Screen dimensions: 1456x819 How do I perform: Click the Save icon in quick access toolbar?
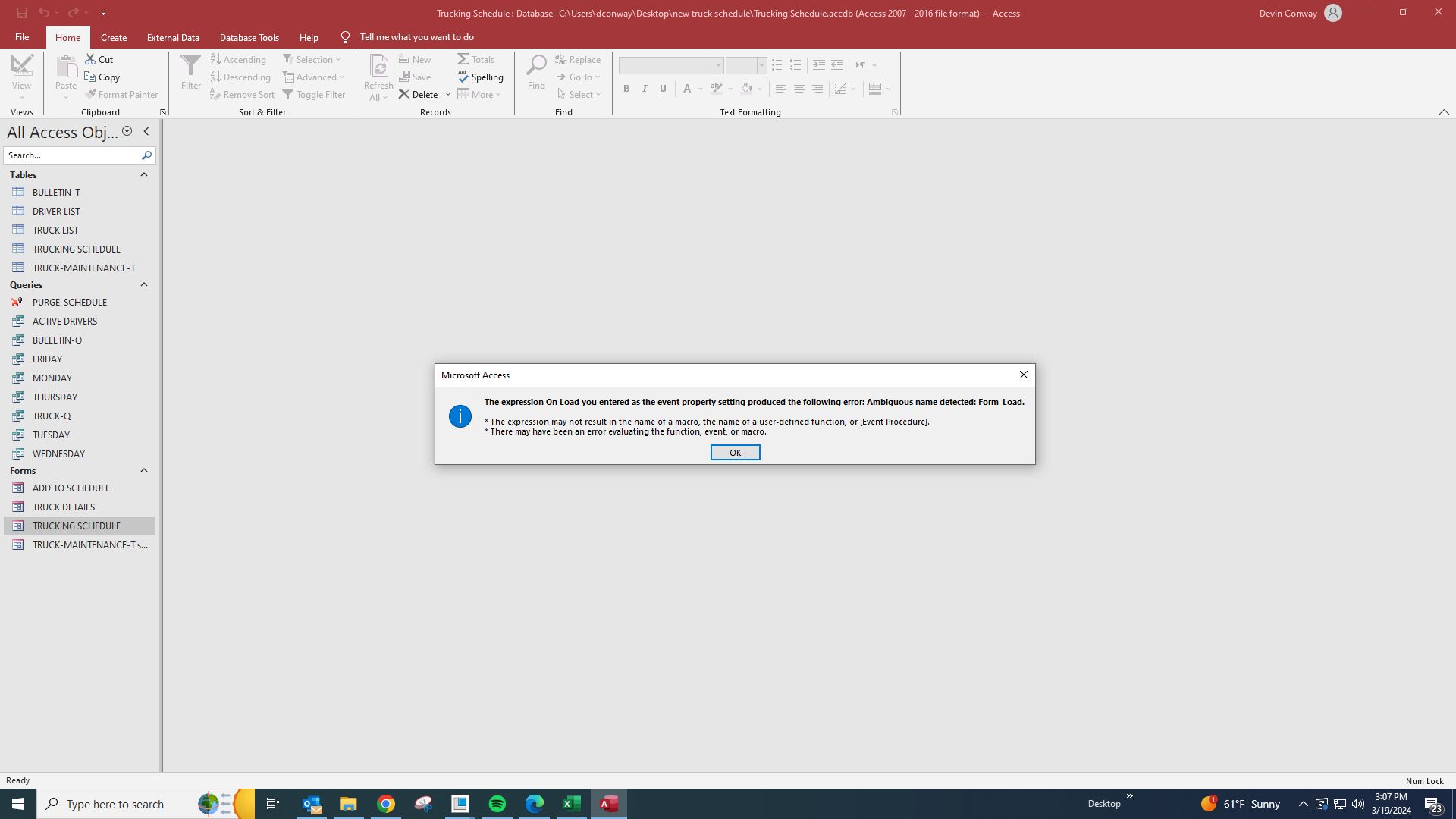[22, 13]
